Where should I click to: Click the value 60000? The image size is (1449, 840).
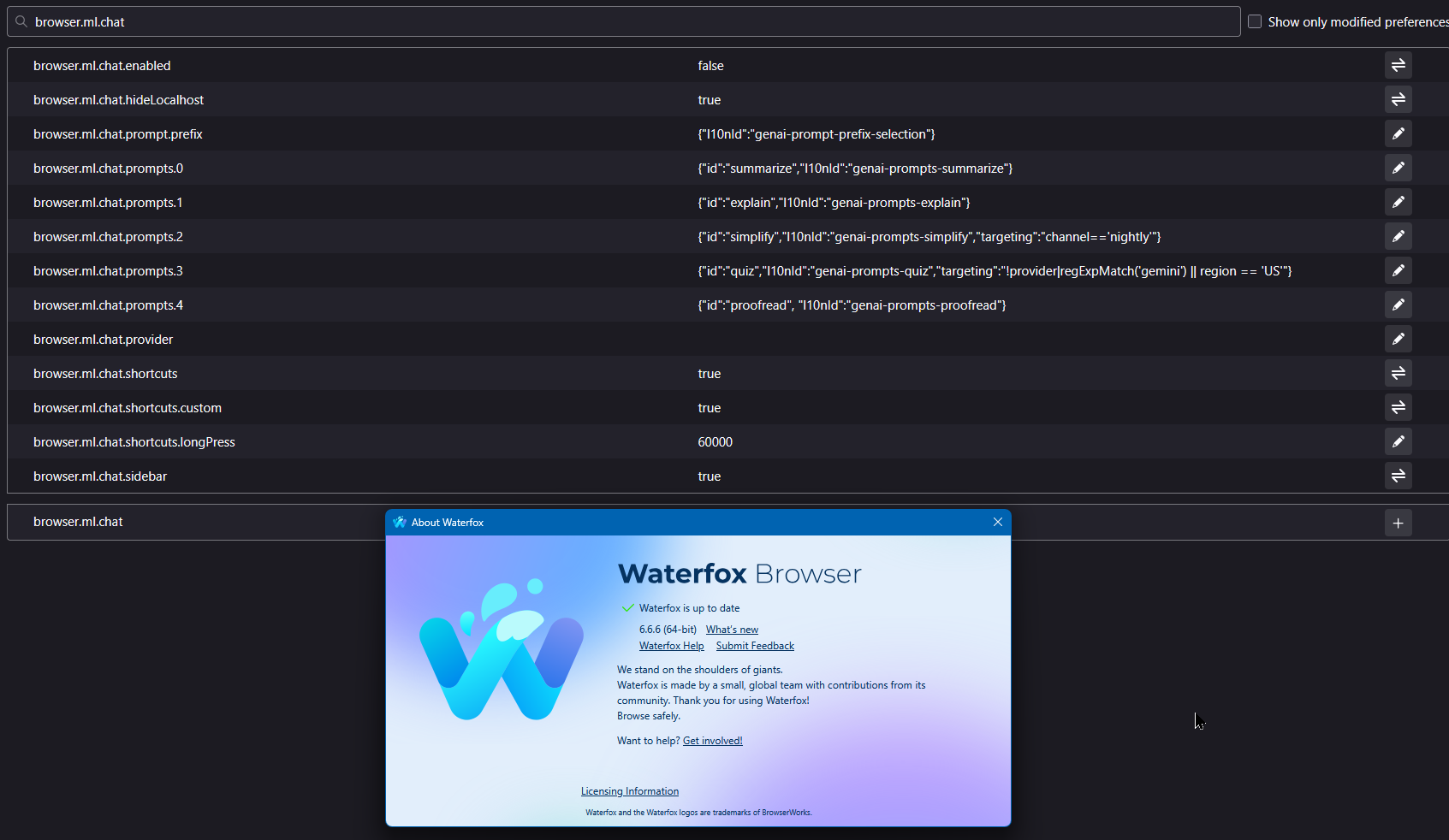click(x=716, y=442)
